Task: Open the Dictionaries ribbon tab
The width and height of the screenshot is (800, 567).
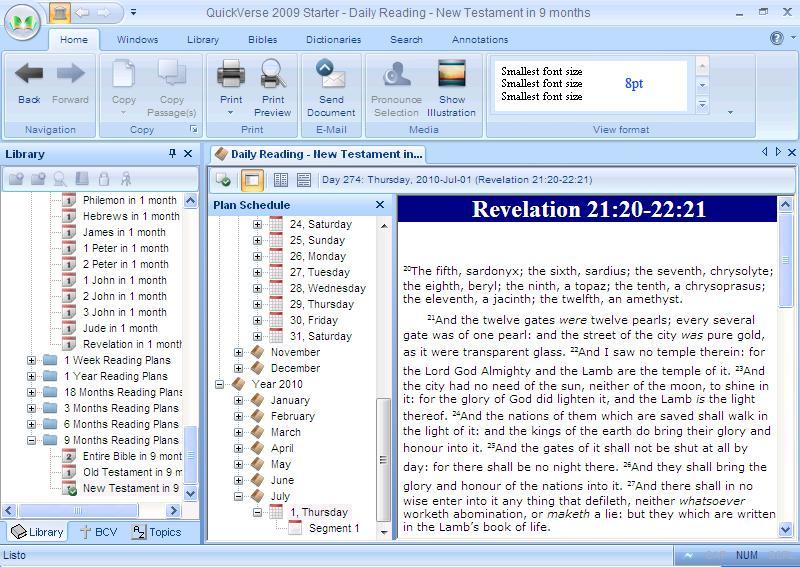Action: point(334,39)
